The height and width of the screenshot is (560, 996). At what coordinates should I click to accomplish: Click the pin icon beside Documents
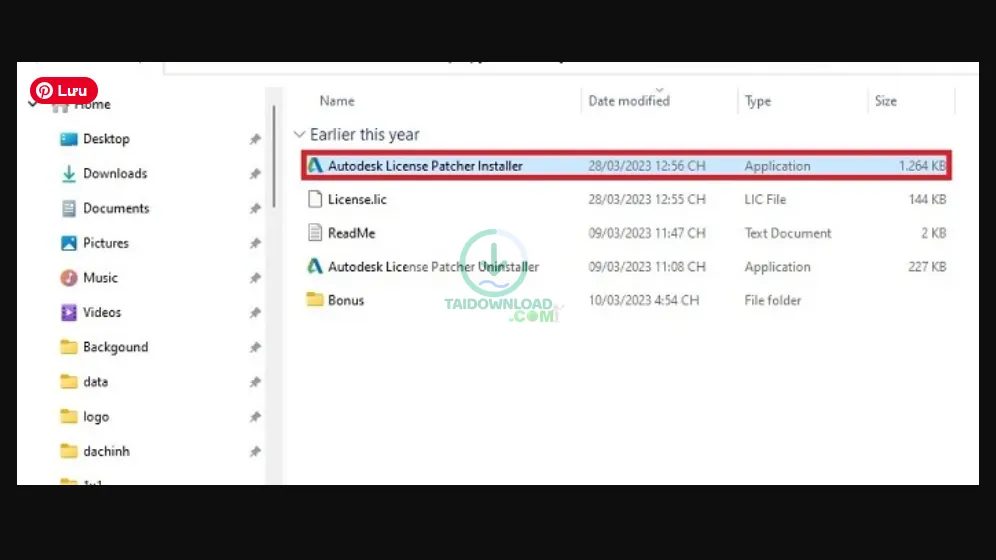pos(255,209)
